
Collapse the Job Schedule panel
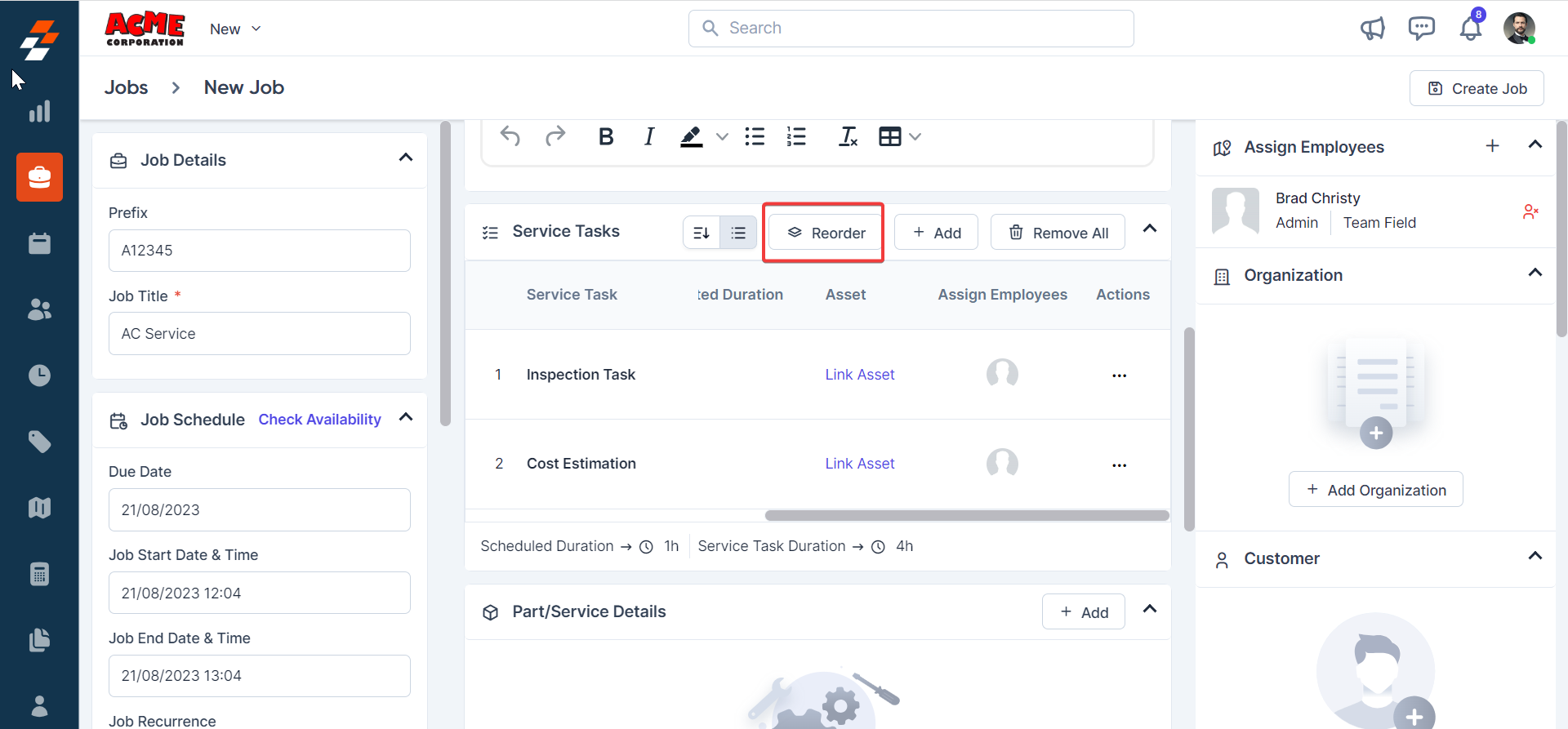point(406,417)
